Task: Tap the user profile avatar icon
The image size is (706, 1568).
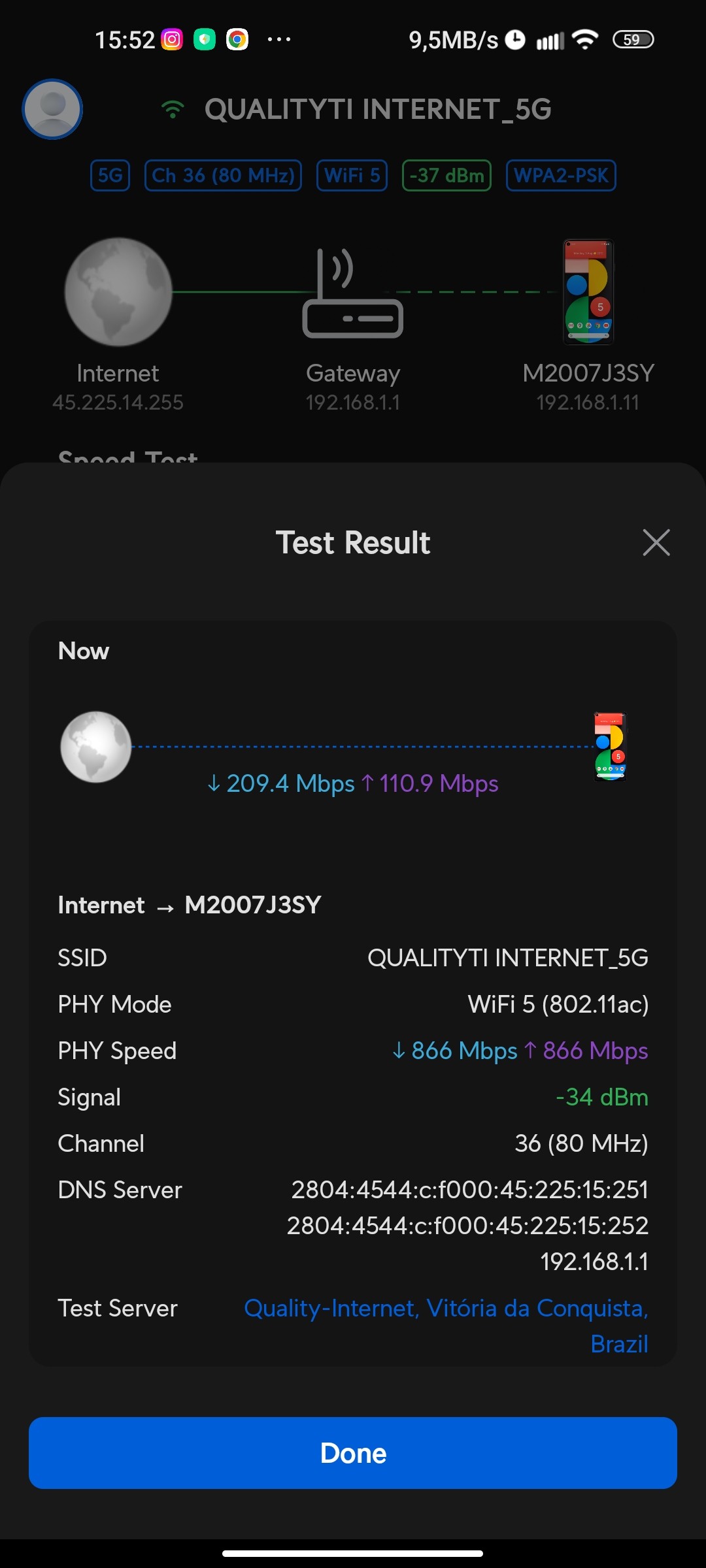Action: click(52, 109)
